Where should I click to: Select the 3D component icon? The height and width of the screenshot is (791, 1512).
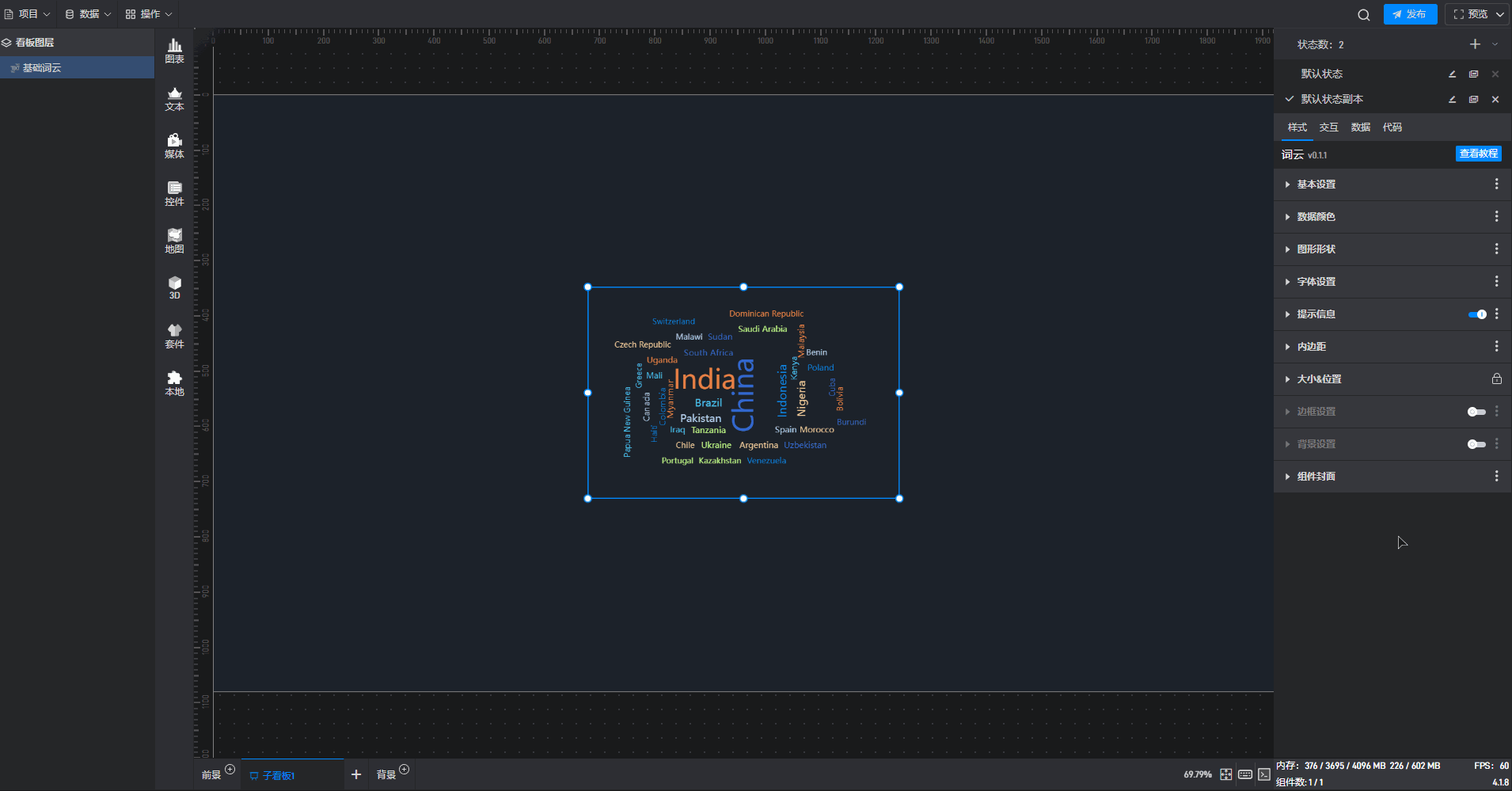pos(174,287)
